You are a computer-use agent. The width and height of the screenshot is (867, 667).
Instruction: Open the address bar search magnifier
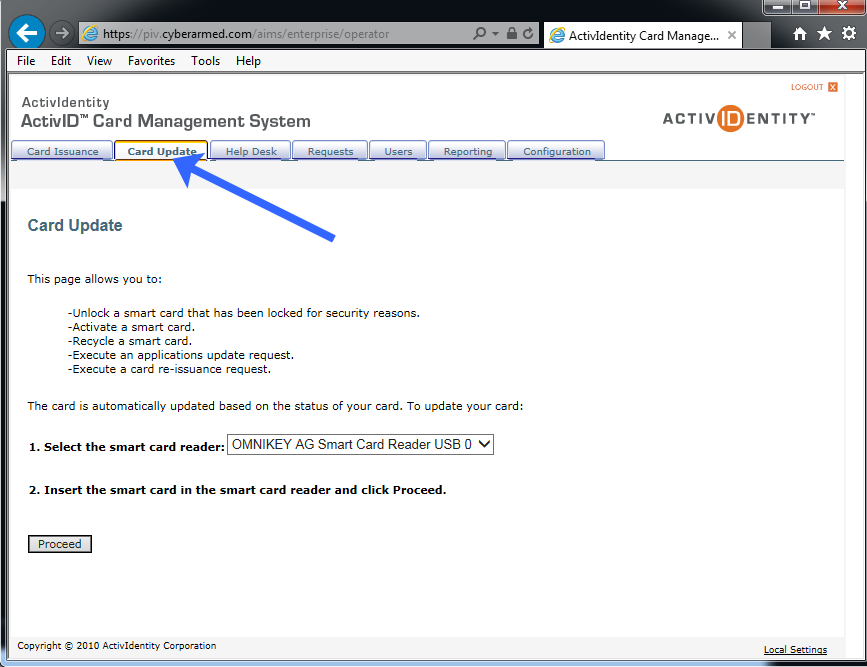[x=479, y=33]
